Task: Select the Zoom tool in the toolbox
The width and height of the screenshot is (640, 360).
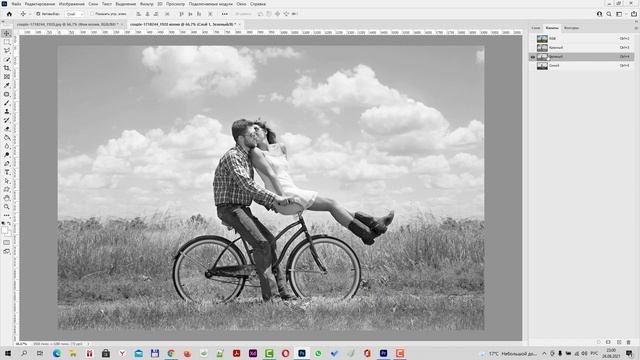Action: click(7, 207)
